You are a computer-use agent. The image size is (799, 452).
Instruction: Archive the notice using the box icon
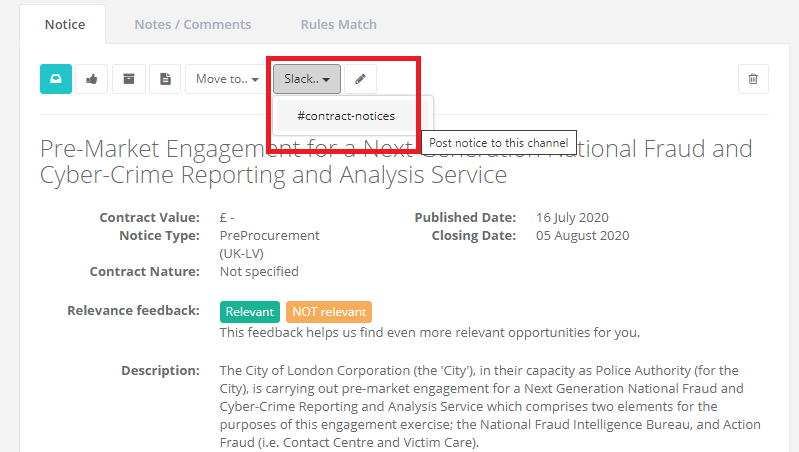pos(128,79)
